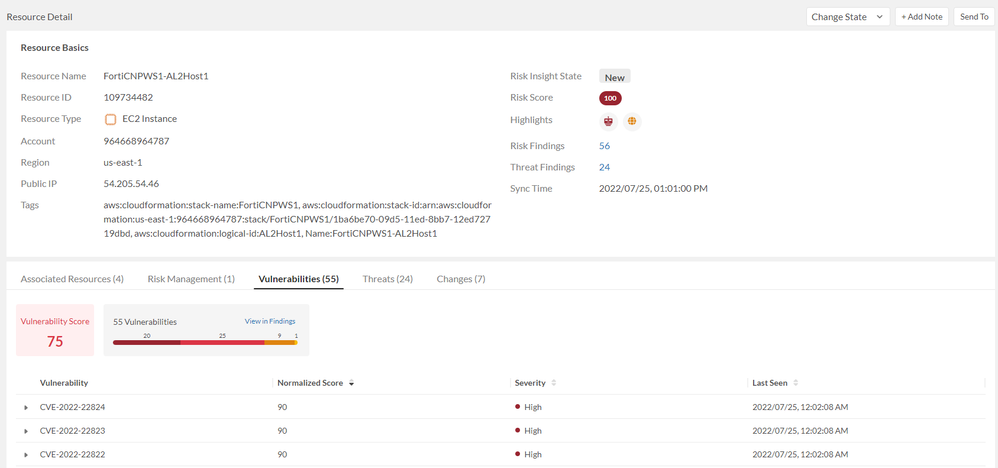The width and height of the screenshot is (998, 468).
Task: Select the Public IP 54.205.54.46
Action: coord(131,184)
